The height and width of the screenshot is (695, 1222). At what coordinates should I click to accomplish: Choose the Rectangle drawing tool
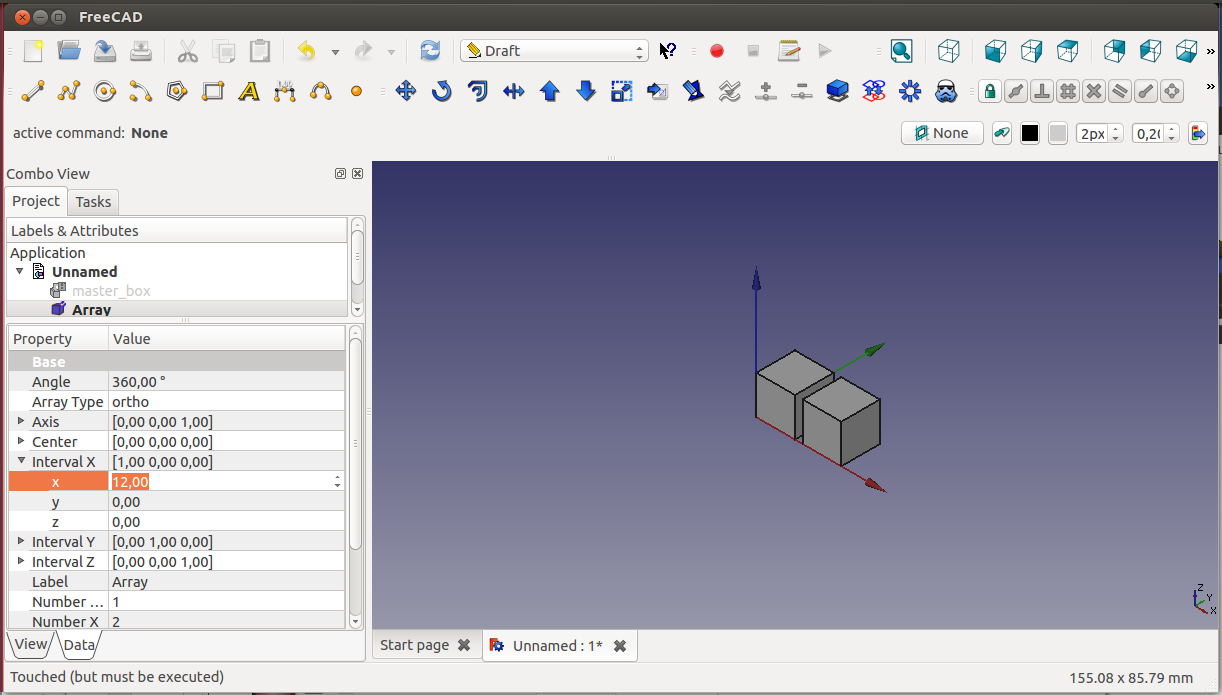tap(213, 92)
